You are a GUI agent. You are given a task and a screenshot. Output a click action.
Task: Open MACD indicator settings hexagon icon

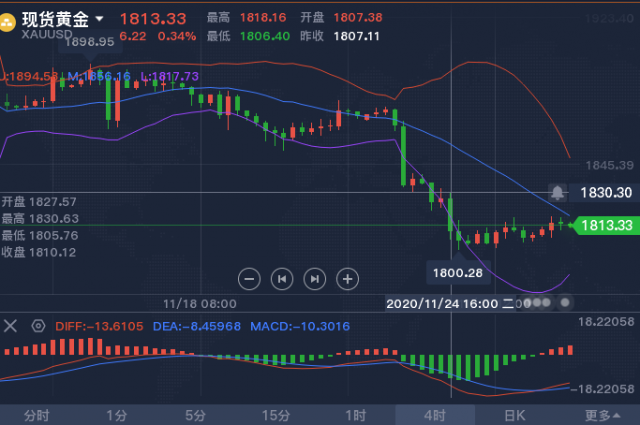(x=38, y=326)
